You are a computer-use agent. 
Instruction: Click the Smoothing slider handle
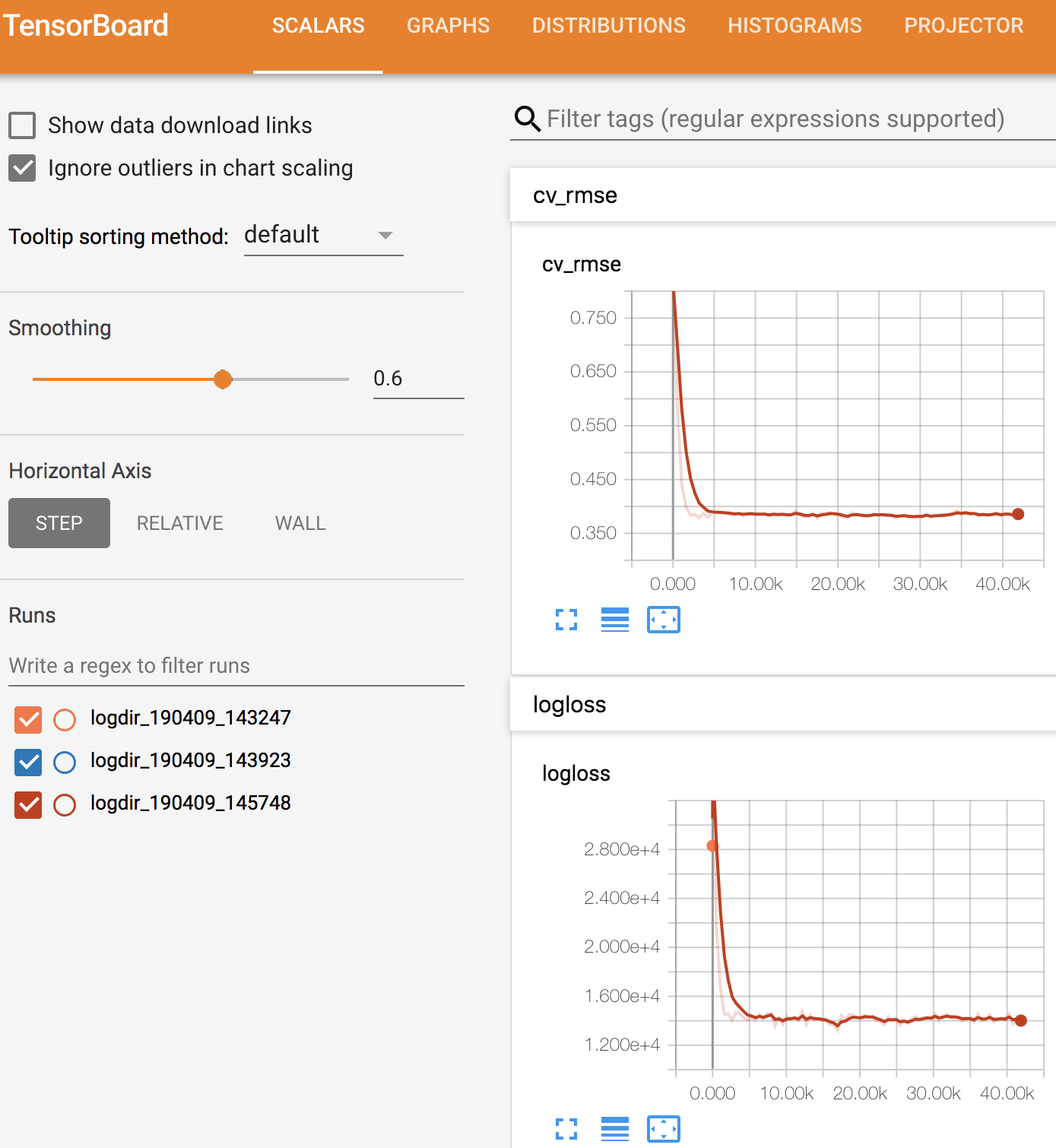[x=223, y=379]
